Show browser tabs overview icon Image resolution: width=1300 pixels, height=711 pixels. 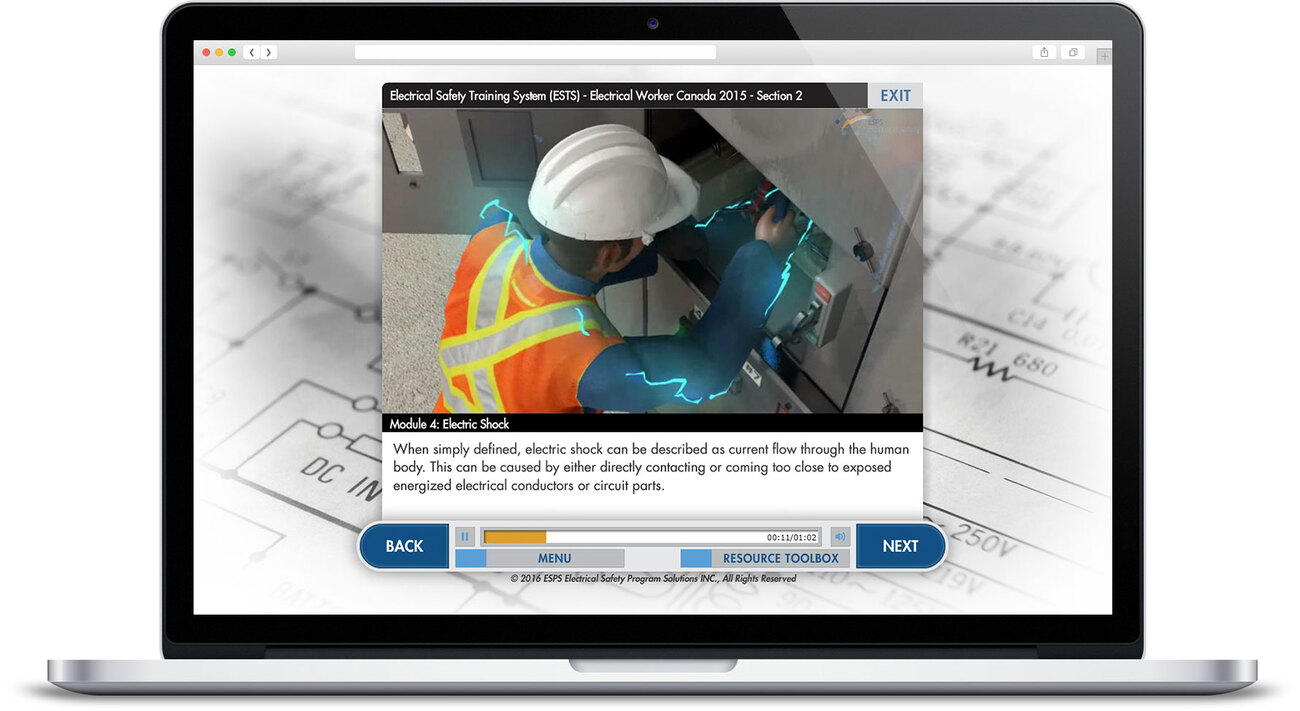1073,52
